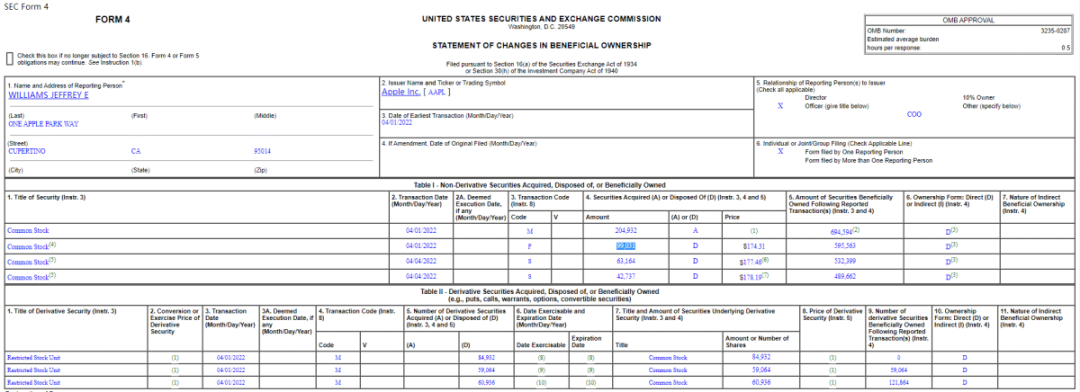
Task: Click the 121,864 derivative securities owned value
Action: coord(900,382)
